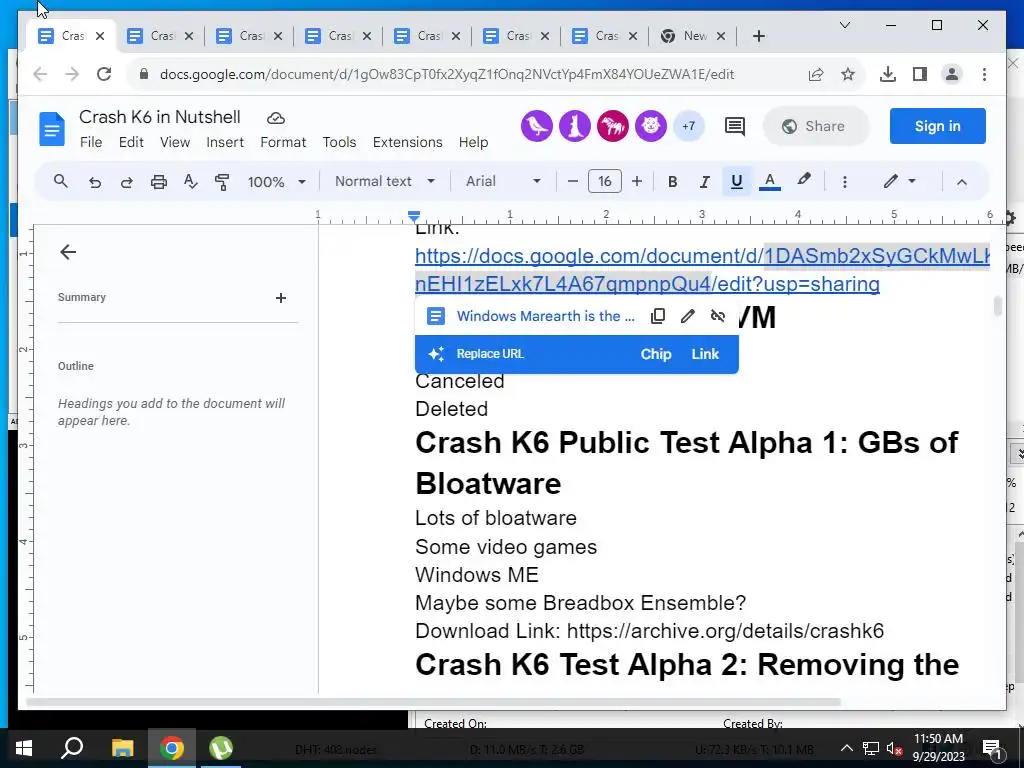
Task: Activate the paint format tool
Action: pyautogui.click(x=222, y=182)
